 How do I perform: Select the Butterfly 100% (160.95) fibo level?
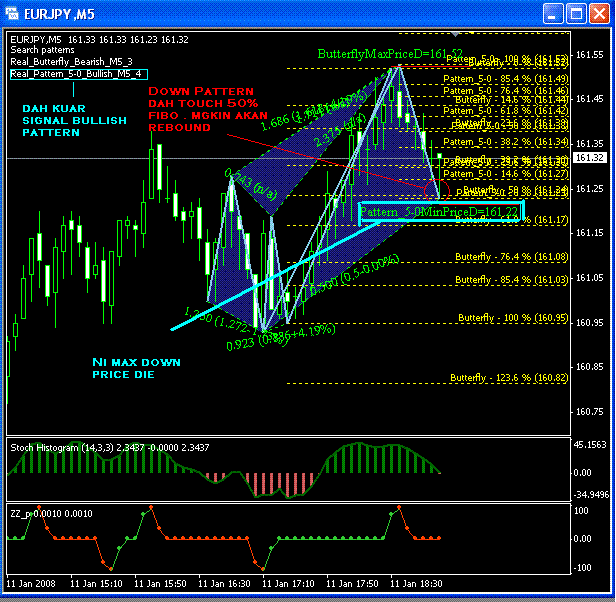tap(513, 318)
